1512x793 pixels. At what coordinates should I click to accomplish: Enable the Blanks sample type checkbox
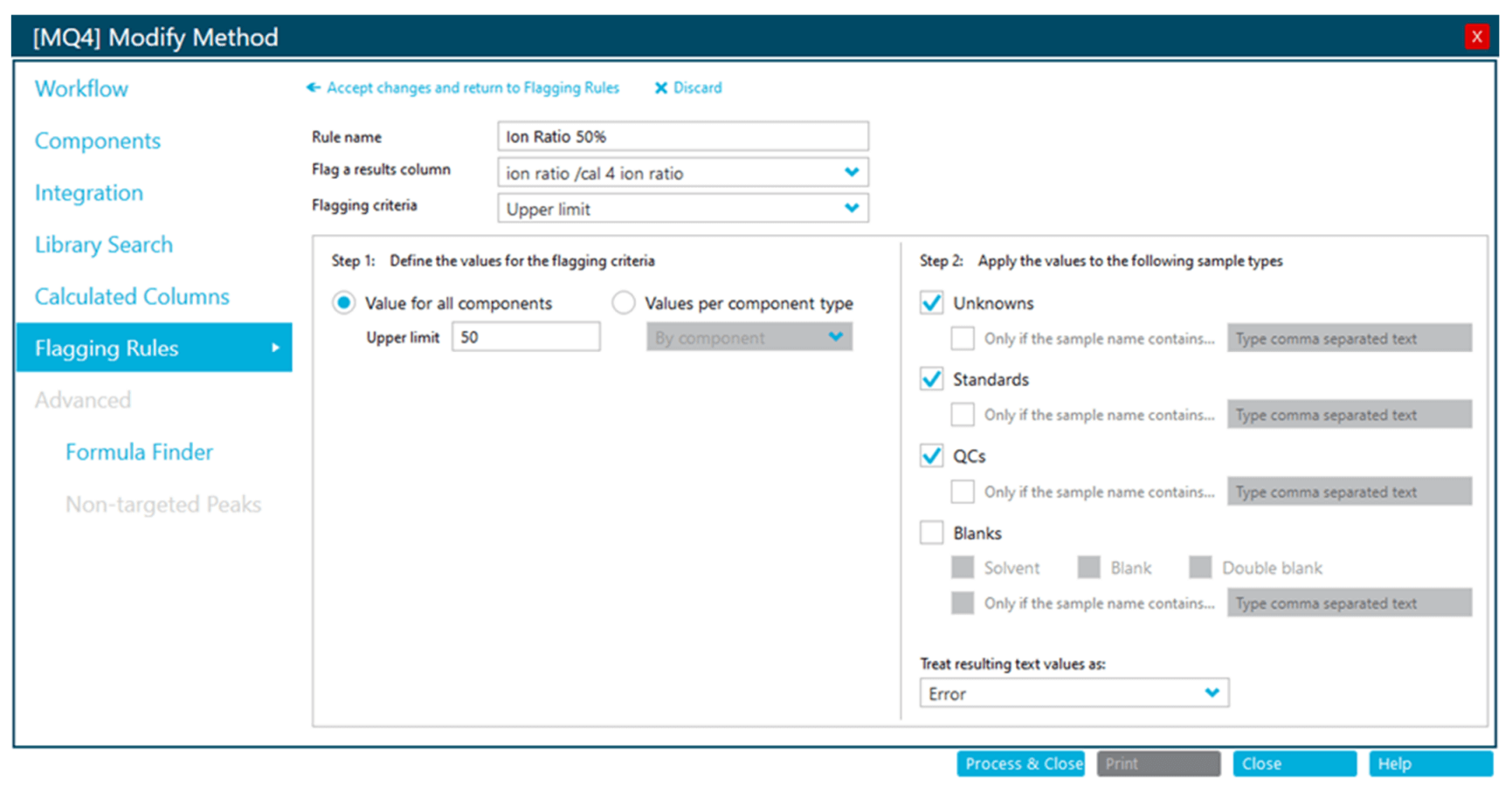932,533
